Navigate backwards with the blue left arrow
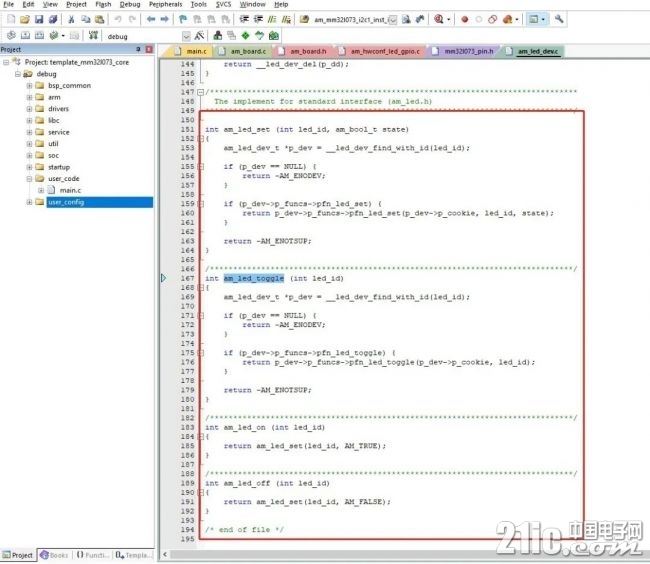The width and height of the screenshot is (650, 564). pos(151,19)
